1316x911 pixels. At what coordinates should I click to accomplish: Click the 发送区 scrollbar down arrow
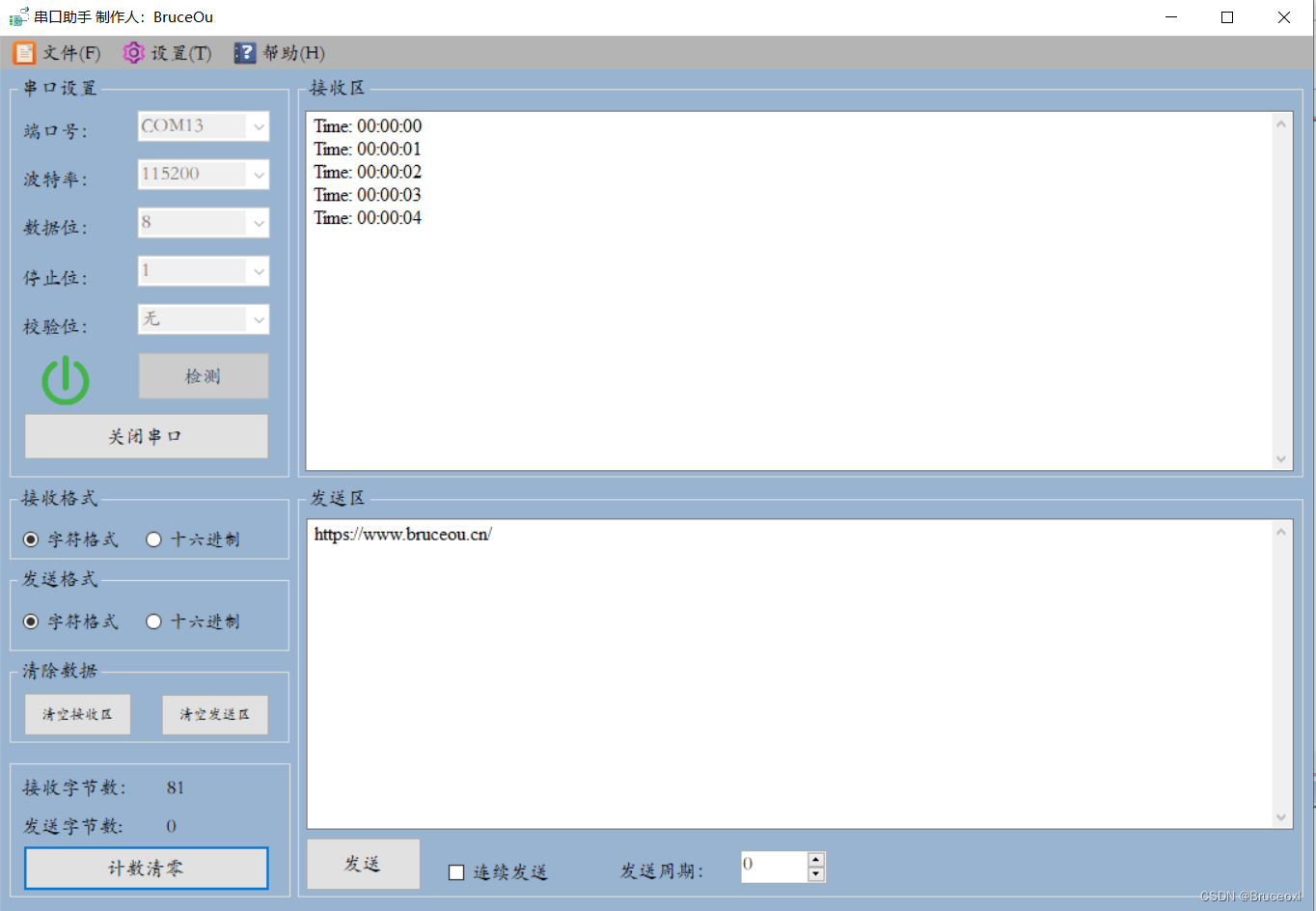pyautogui.click(x=1281, y=817)
